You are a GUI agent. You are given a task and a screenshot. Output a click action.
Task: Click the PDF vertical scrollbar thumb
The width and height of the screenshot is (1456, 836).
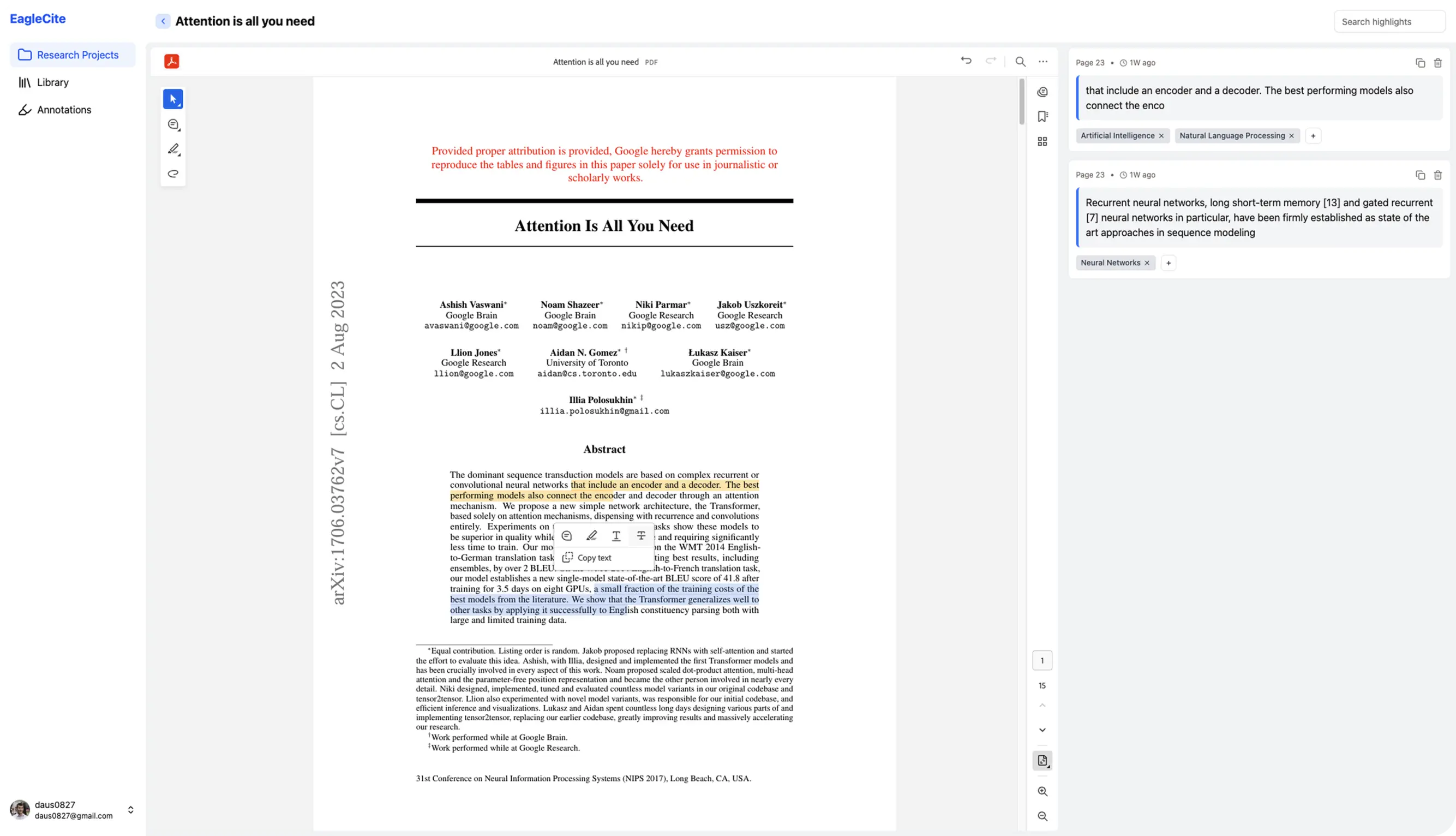(x=1022, y=101)
